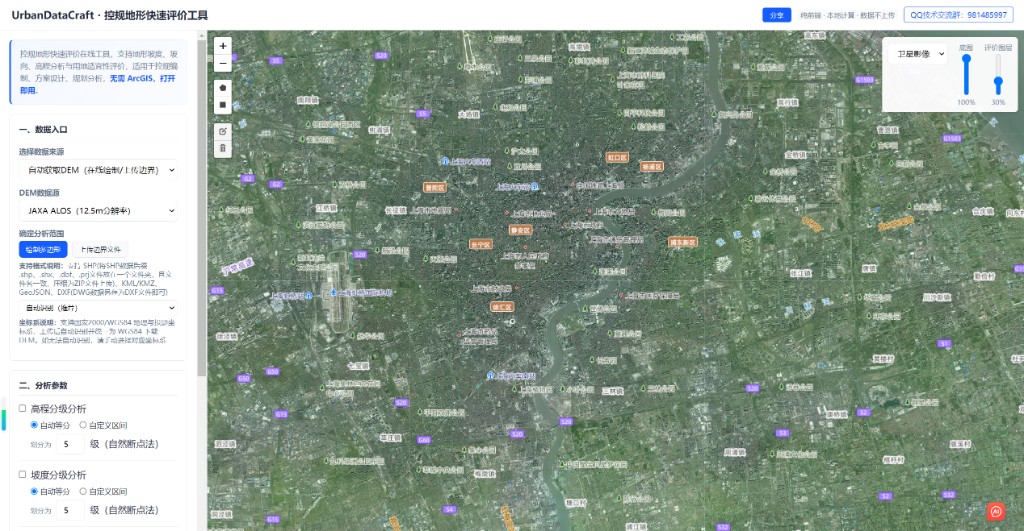Select 自定义区间 under 坡度分级分析
The image size is (1024, 531).
coord(83,491)
